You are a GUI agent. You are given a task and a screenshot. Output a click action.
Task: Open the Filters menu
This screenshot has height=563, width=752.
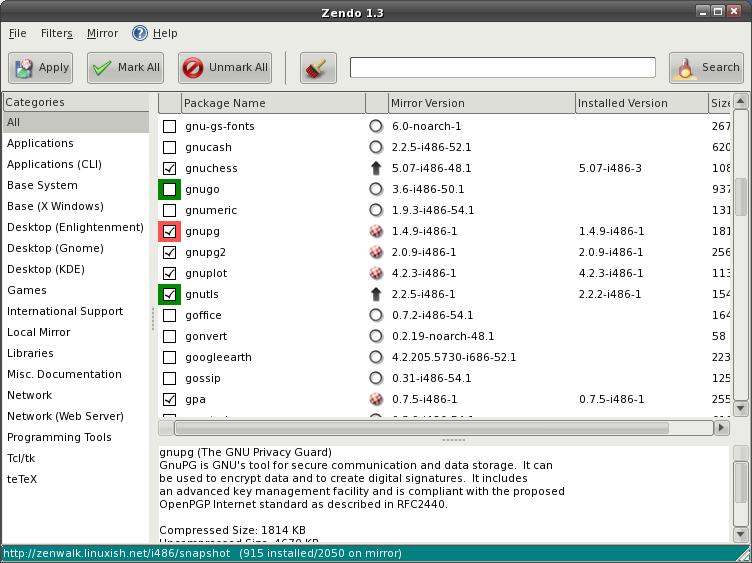pos(57,33)
